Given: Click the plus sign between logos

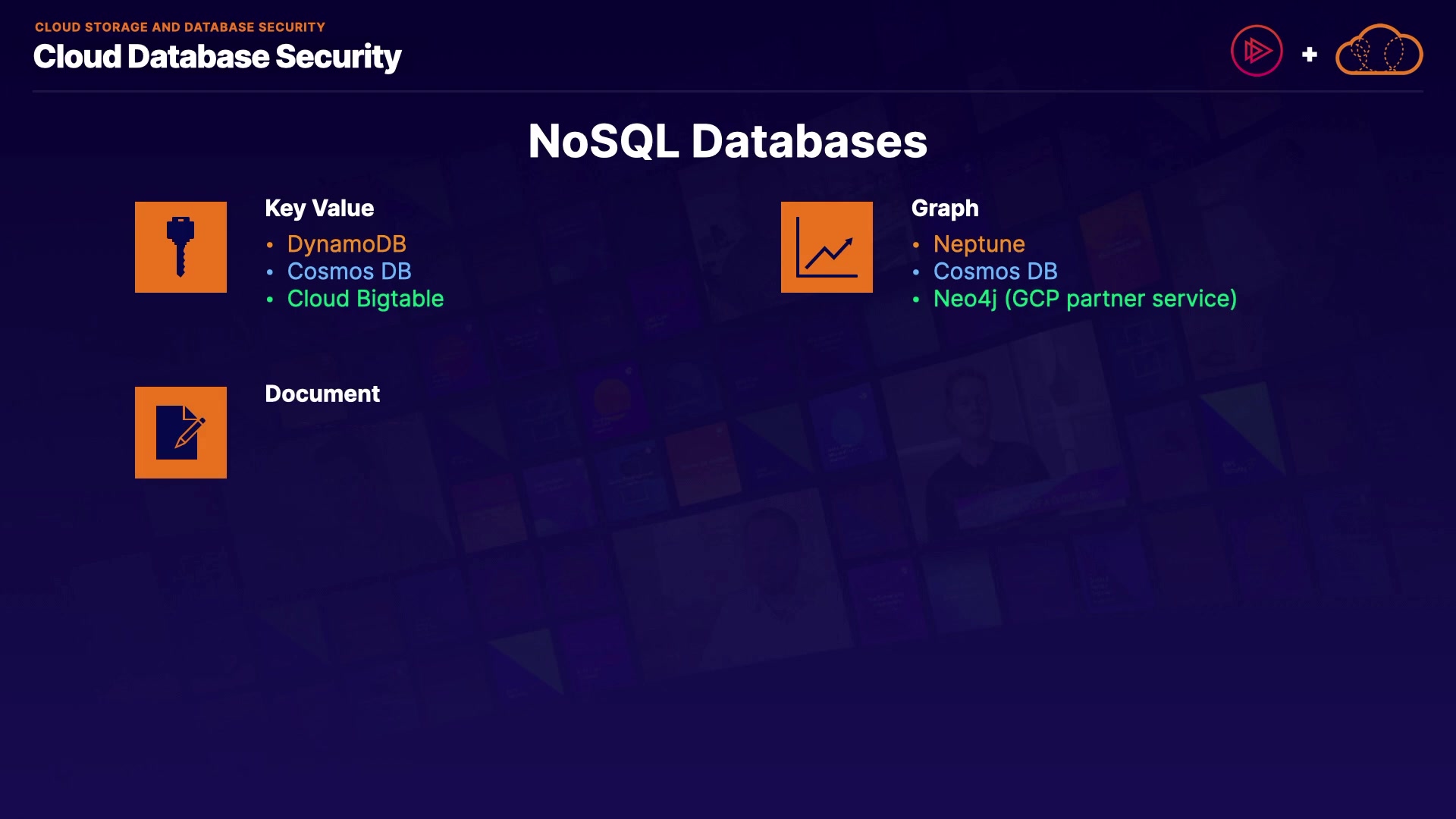Looking at the screenshot, I should click(1309, 55).
